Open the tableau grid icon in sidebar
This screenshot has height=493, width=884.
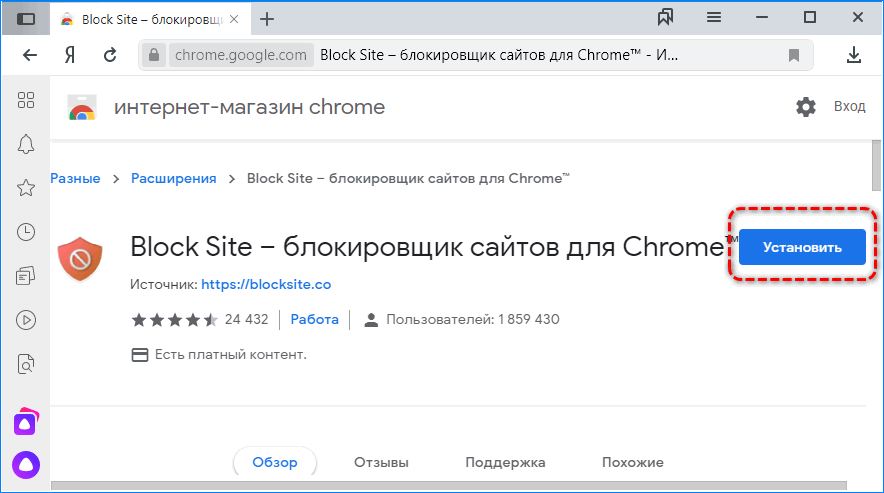[27, 99]
